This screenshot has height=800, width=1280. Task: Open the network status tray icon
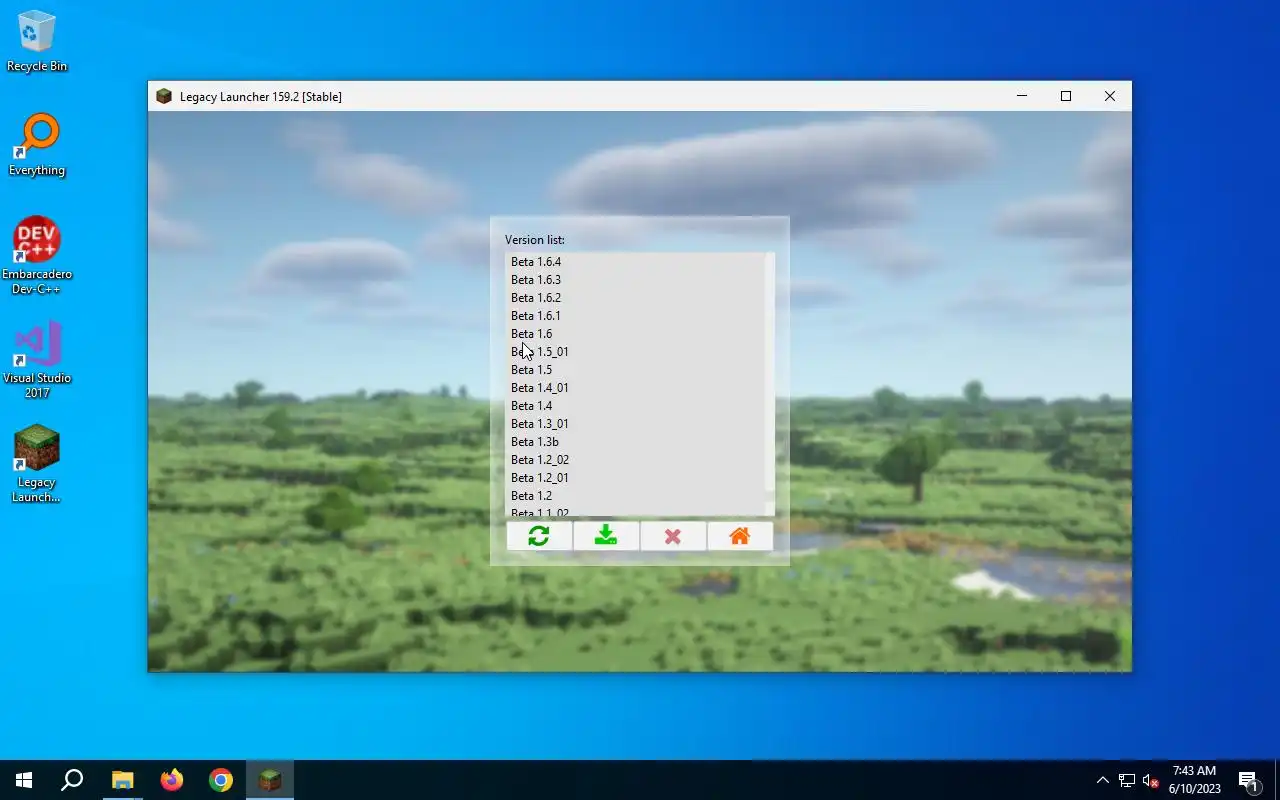1127,780
